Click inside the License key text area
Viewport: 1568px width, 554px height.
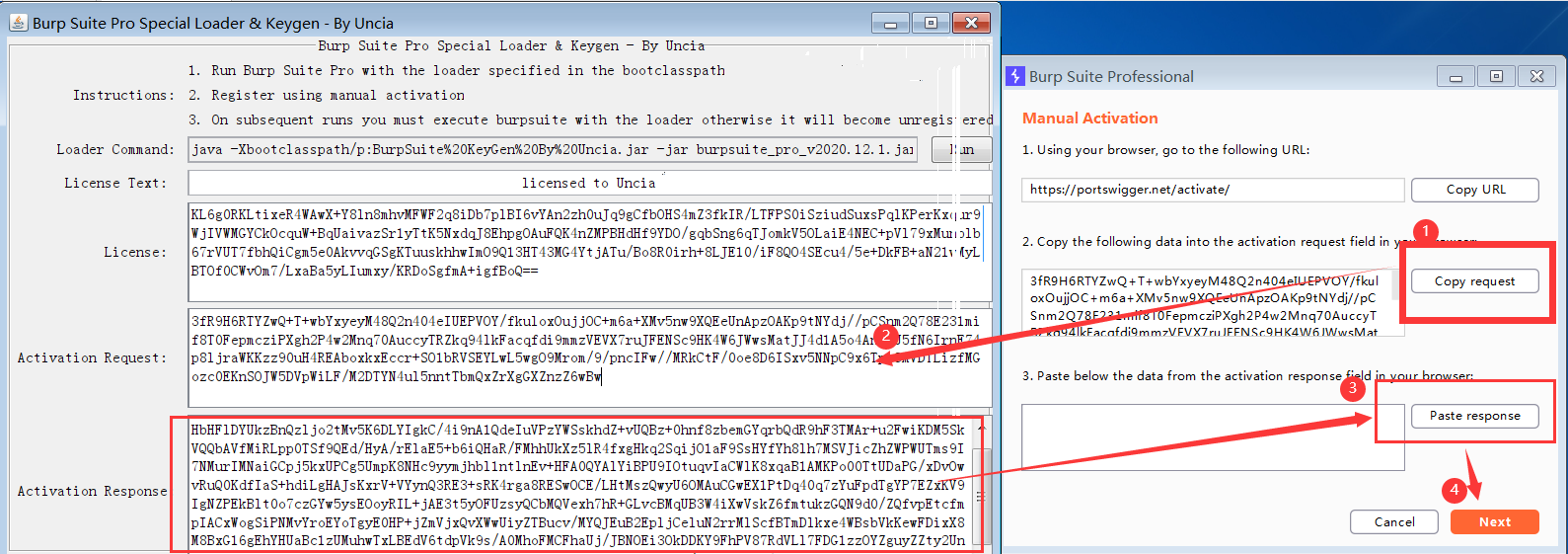point(589,252)
